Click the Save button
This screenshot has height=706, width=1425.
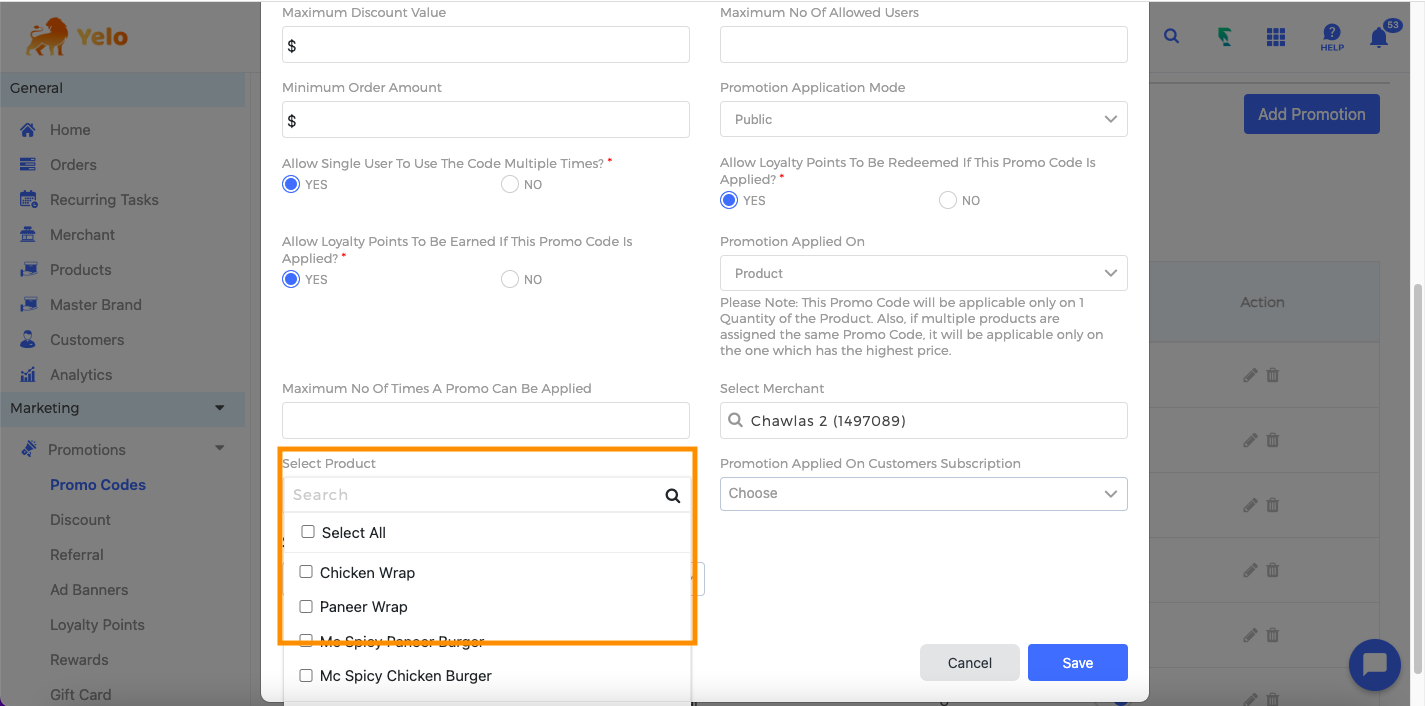click(1077, 663)
